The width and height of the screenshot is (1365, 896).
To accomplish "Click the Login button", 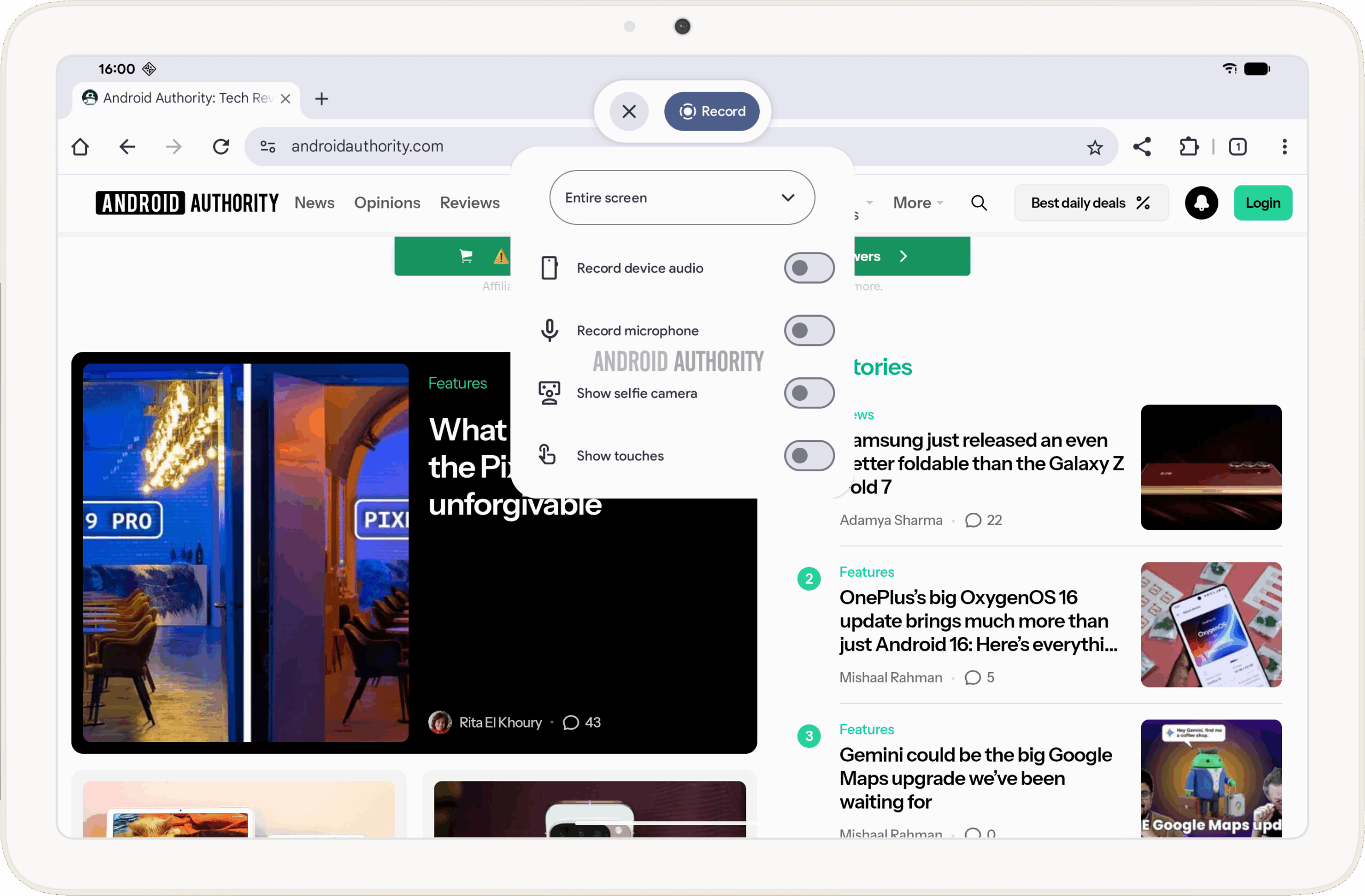I will pos(1263,203).
